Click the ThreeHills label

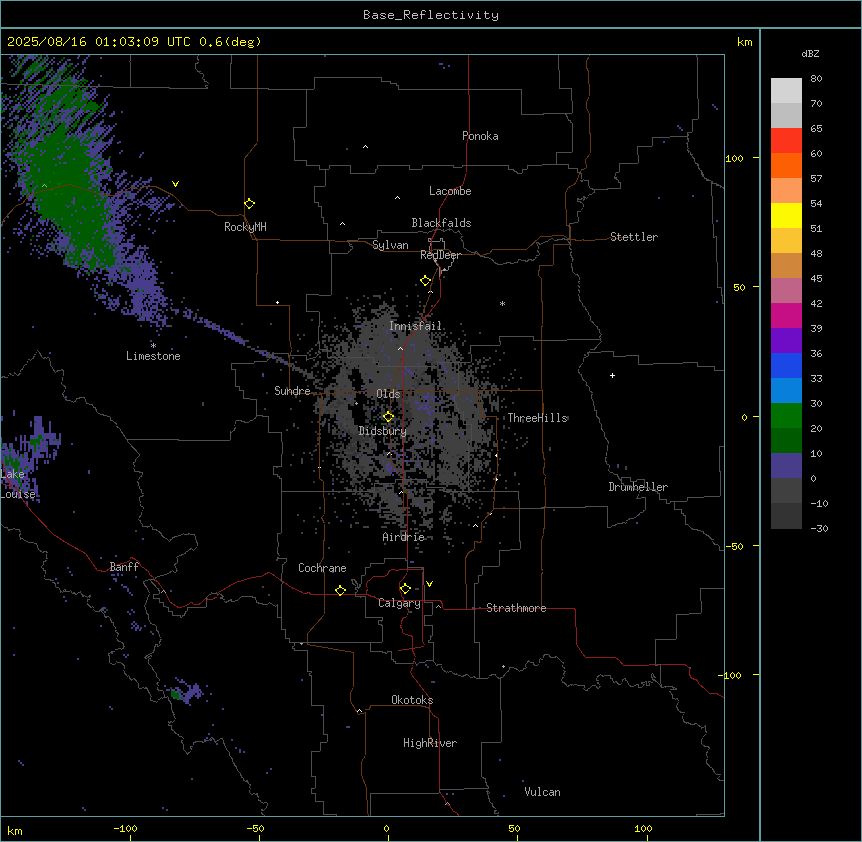click(538, 418)
